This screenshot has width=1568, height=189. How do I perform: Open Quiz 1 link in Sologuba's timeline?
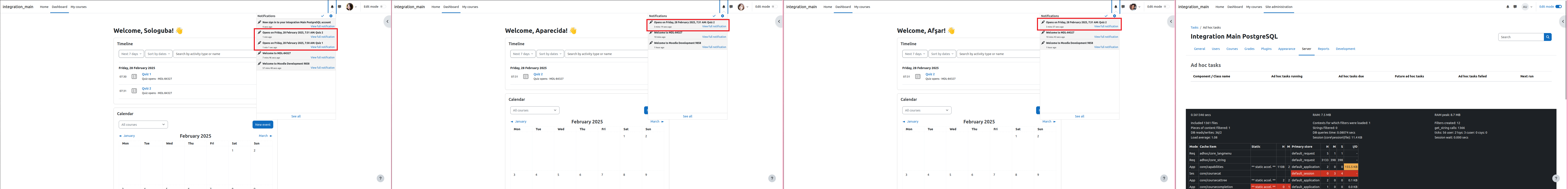click(x=147, y=74)
